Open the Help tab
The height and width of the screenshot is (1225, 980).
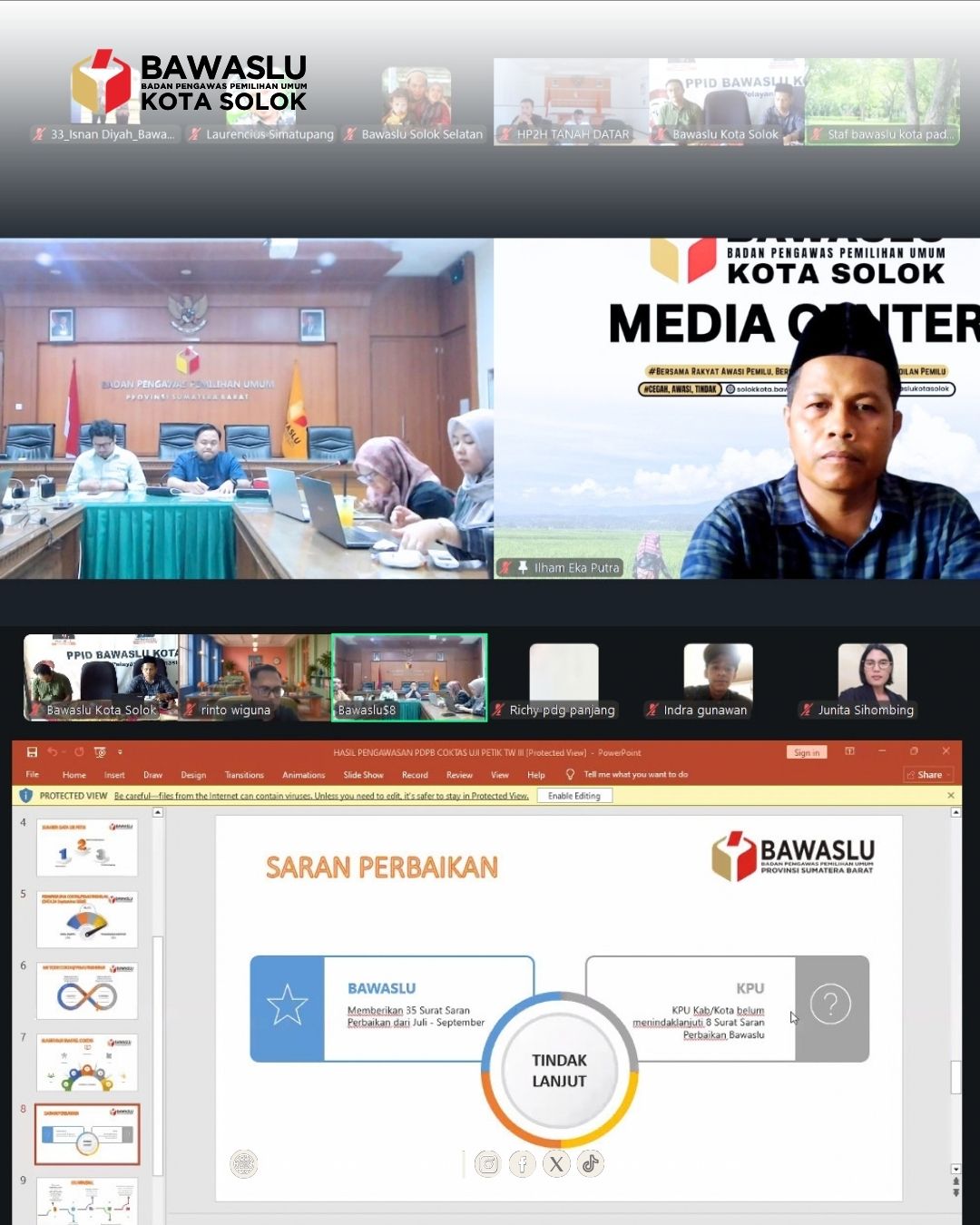click(x=536, y=775)
